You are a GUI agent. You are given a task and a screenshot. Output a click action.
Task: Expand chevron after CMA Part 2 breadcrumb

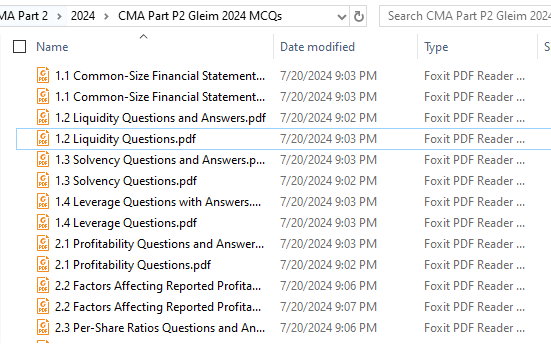[x=59, y=16]
